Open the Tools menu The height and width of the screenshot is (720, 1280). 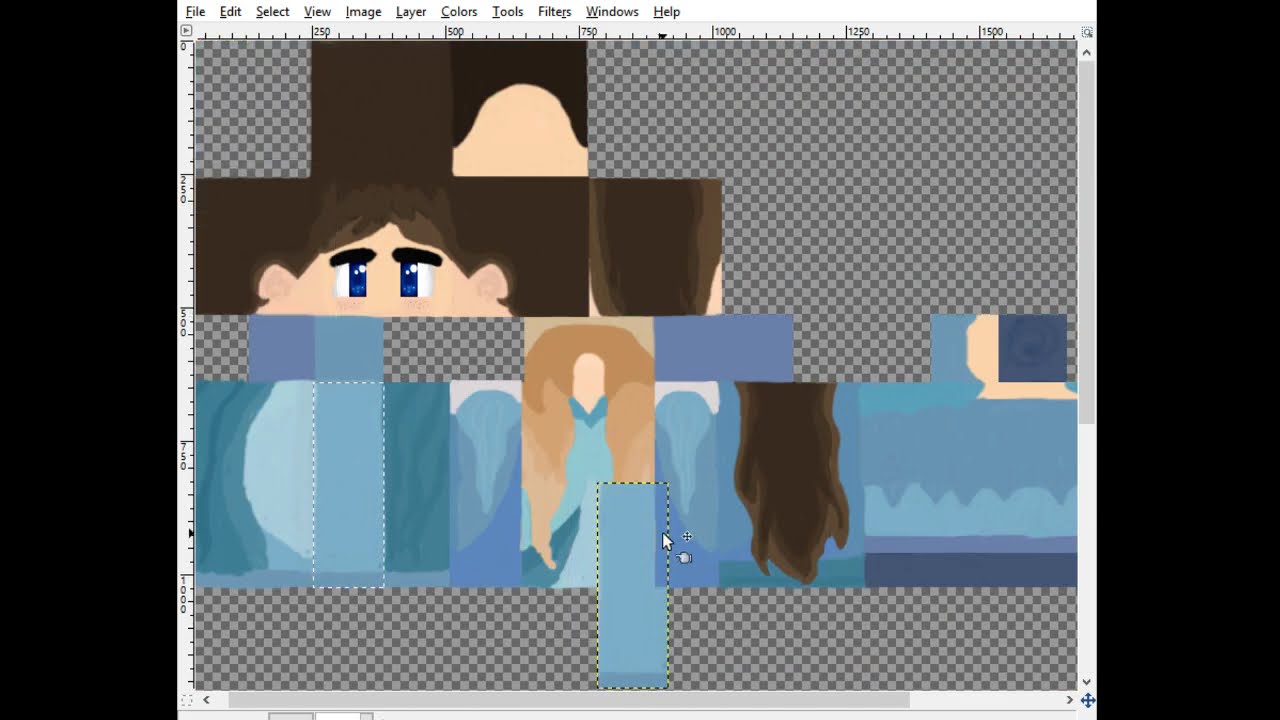(507, 12)
